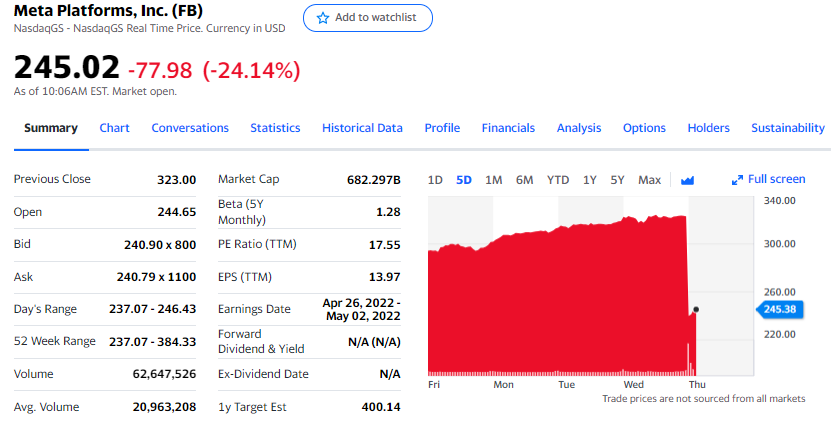This screenshot has width=831, height=427.
Task: Click the Meta Platforms, Inc. (FB) heading
Action: click(x=109, y=10)
